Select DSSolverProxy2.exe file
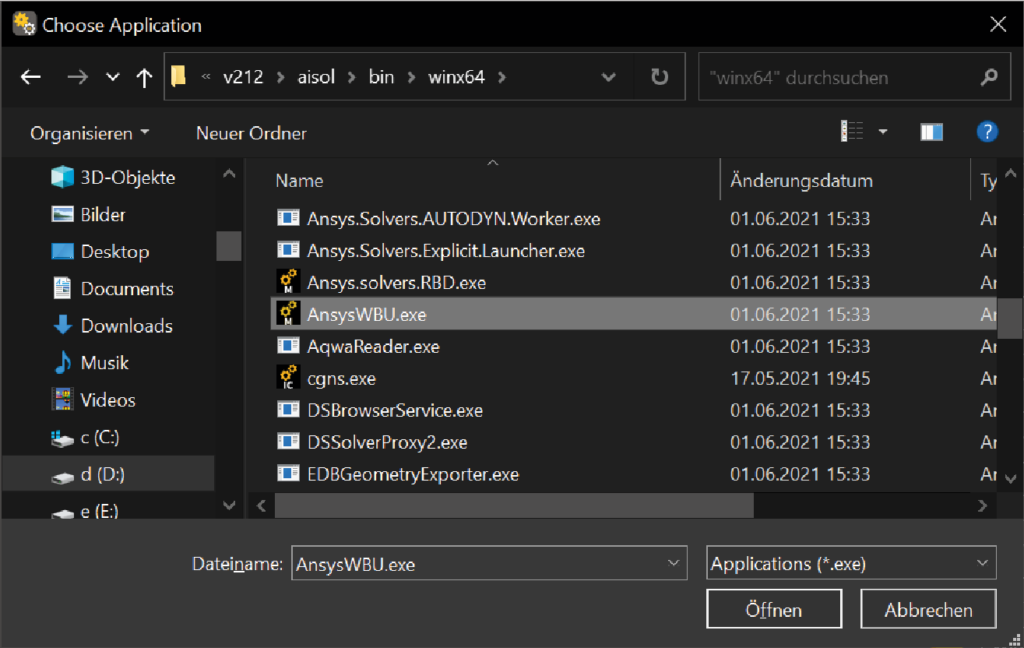This screenshot has height=648, width=1024. (387, 443)
